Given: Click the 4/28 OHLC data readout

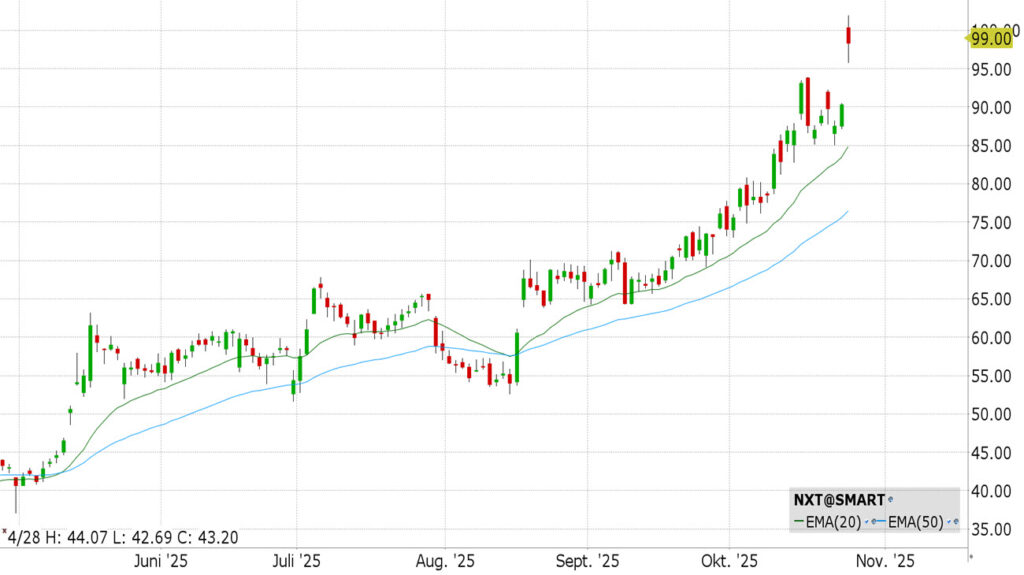Looking at the screenshot, I should 120,537.
